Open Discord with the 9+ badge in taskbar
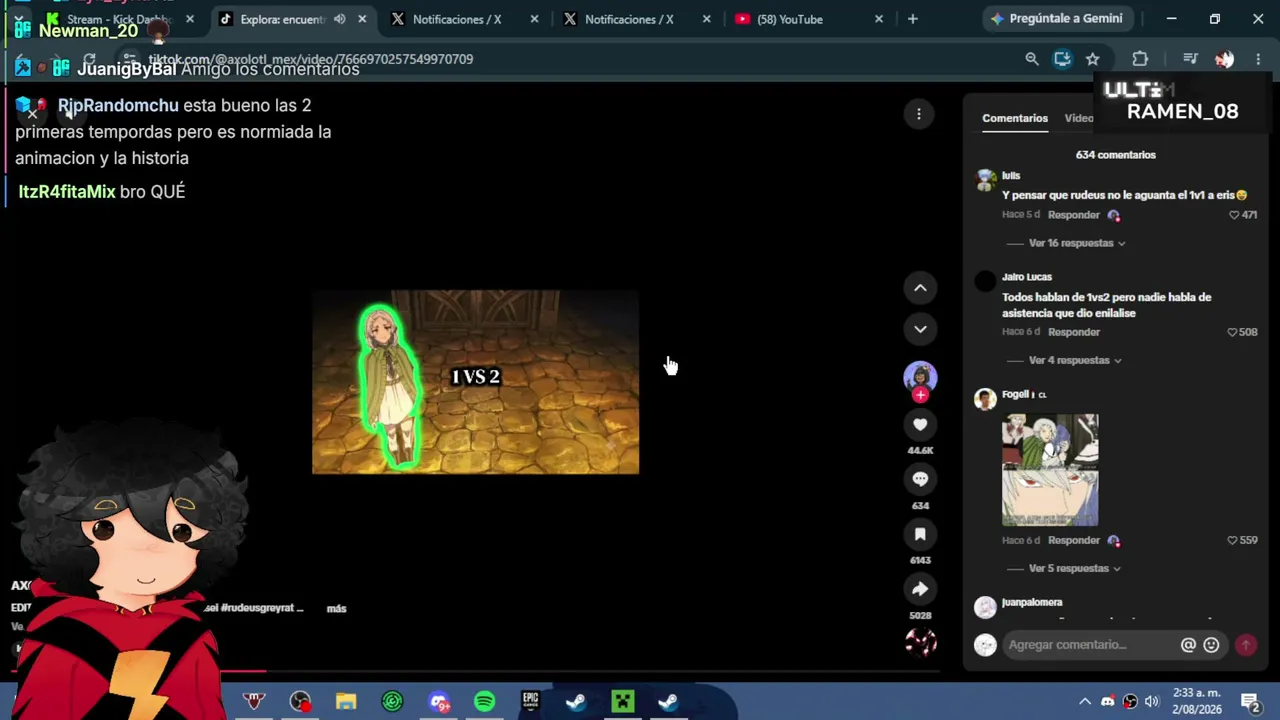The image size is (1280, 720). [x=438, y=702]
